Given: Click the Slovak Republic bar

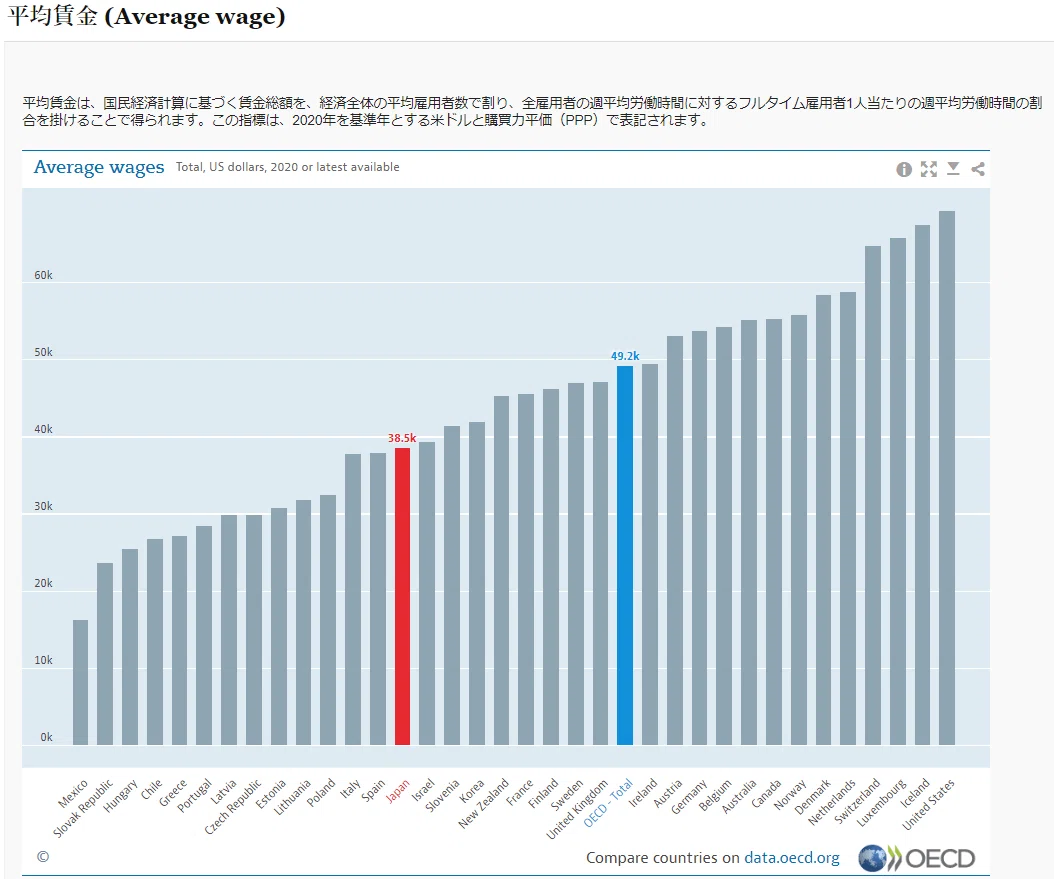Looking at the screenshot, I should (x=105, y=654).
